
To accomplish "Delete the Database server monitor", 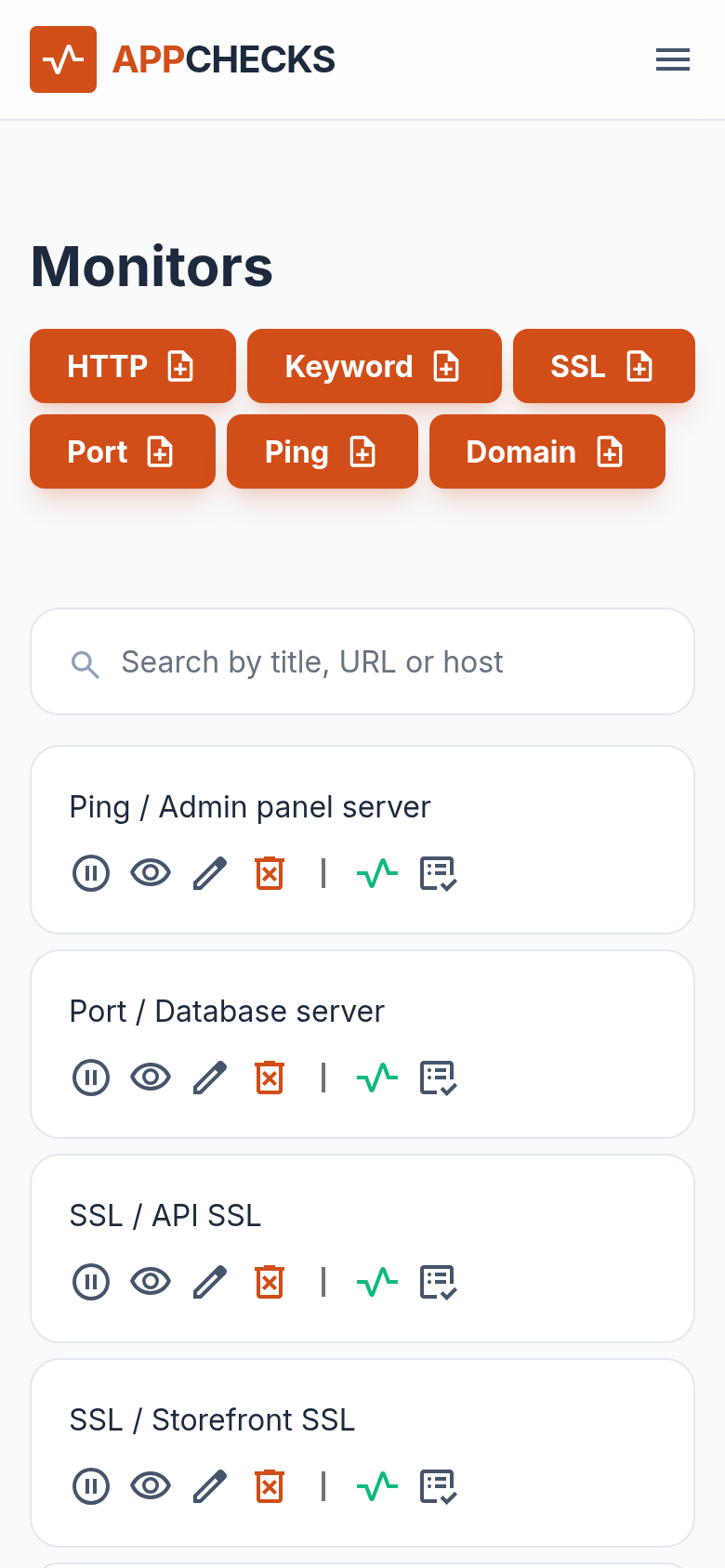I will coord(270,1078).
